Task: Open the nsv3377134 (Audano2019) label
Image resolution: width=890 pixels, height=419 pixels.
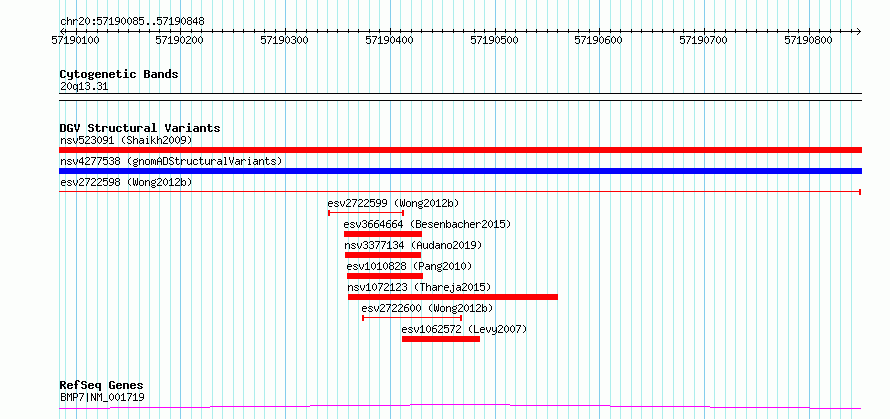Action: click(413, 245)
